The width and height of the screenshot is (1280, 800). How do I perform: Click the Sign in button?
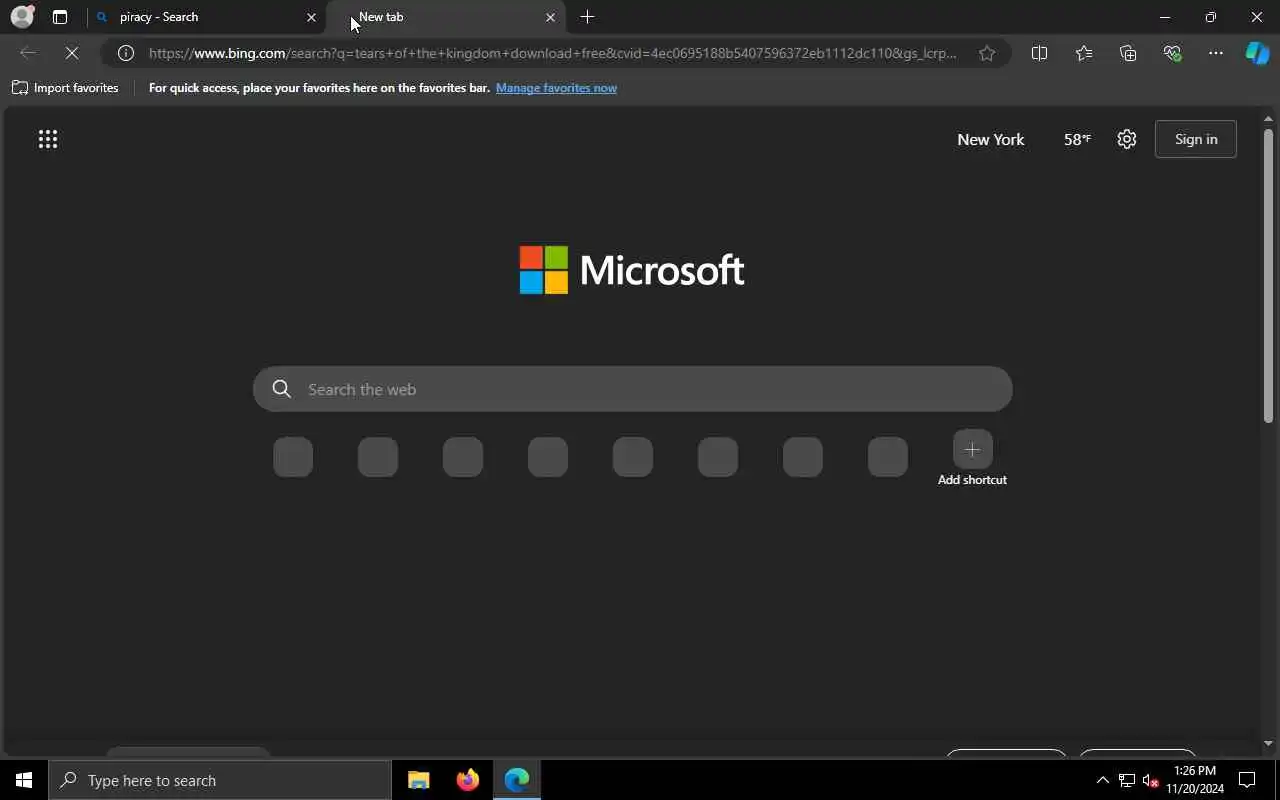[1196, 139]
